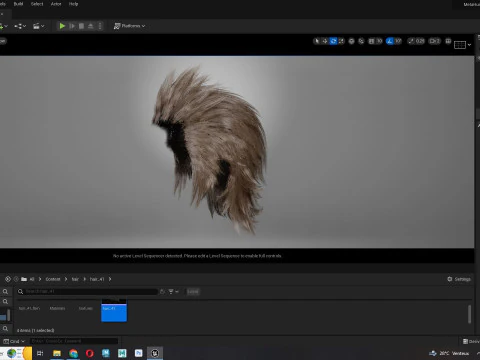480x360 pixels.
Task: Toggle rotation angle snapping
Action: click(389, 41)
